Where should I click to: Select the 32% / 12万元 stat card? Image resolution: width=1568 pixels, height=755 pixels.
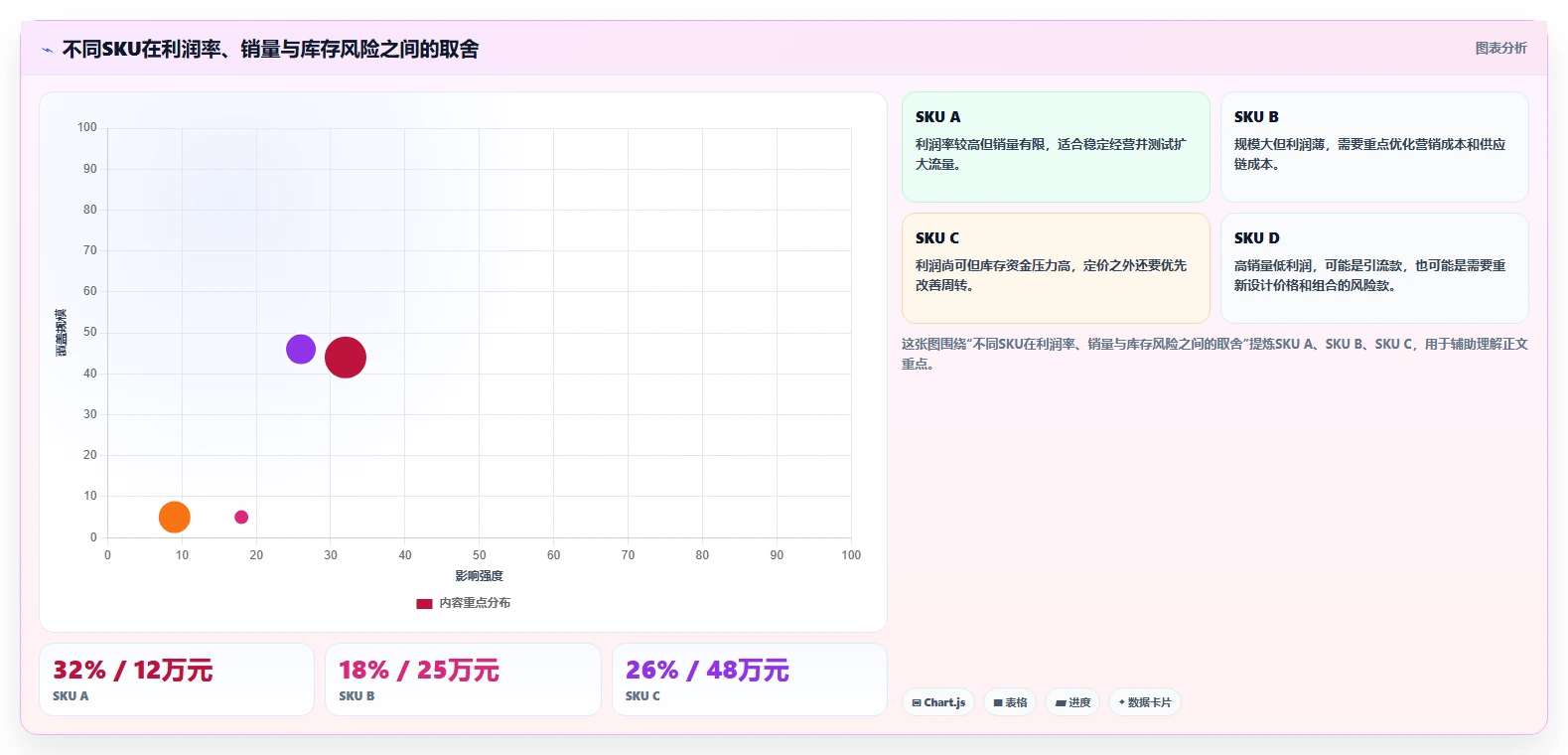(x=177, y=679)
